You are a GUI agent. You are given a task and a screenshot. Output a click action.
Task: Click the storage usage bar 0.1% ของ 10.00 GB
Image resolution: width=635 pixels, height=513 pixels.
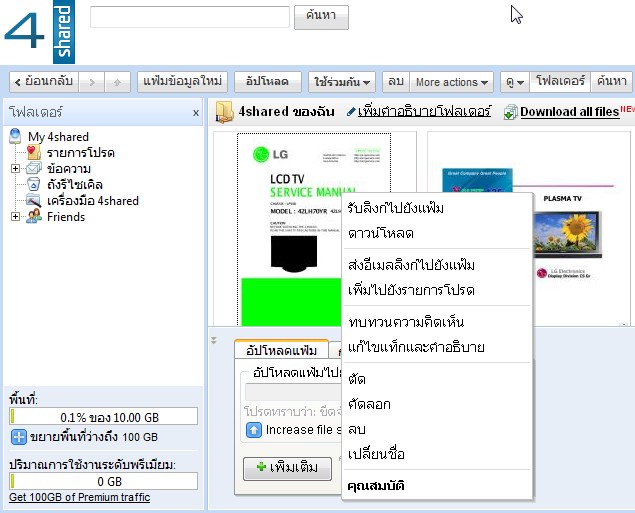point(104,417)
